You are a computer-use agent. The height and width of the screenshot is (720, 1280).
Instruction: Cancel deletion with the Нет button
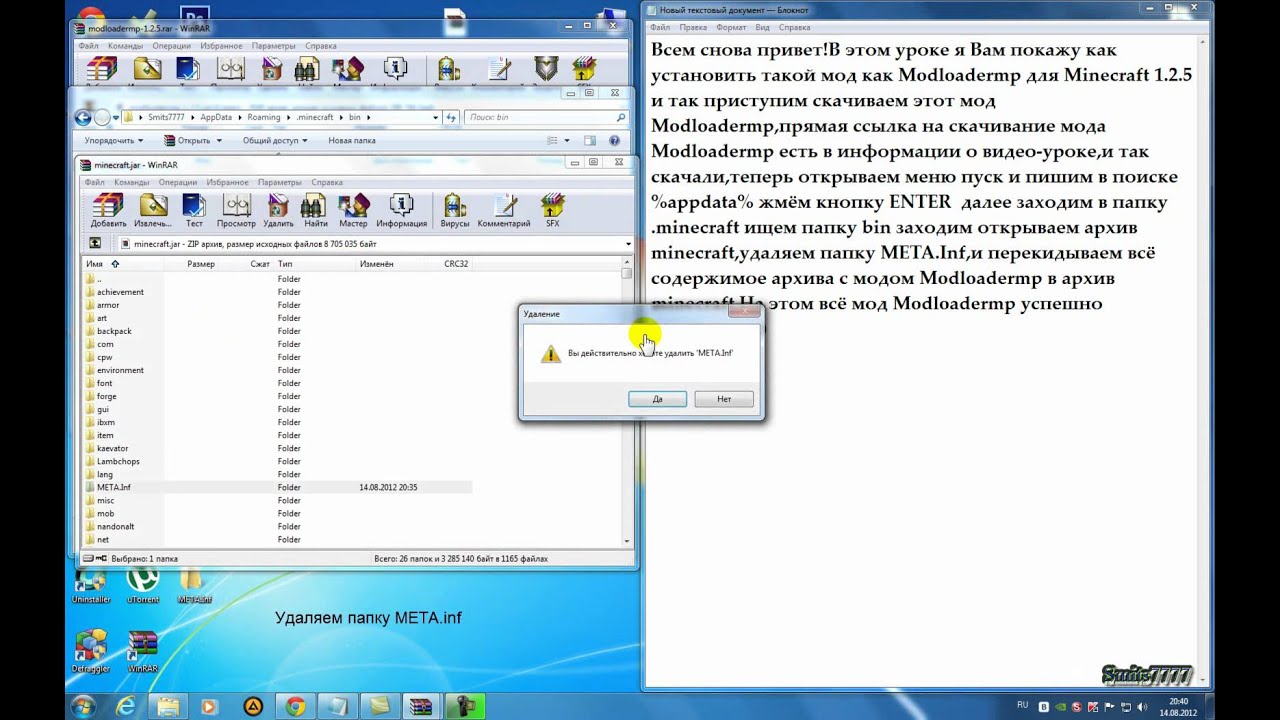(724, 399)
